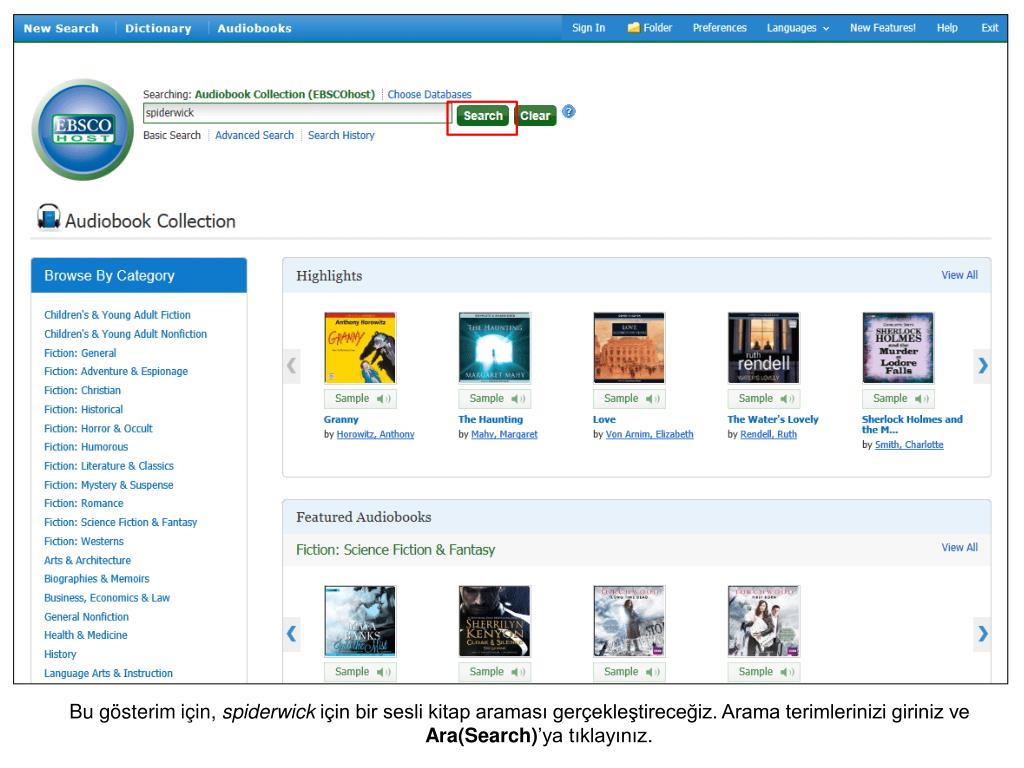
Task: Play Sample under Maya Banks audiobook
Action: pyautogui.click(x=360, y=671)
